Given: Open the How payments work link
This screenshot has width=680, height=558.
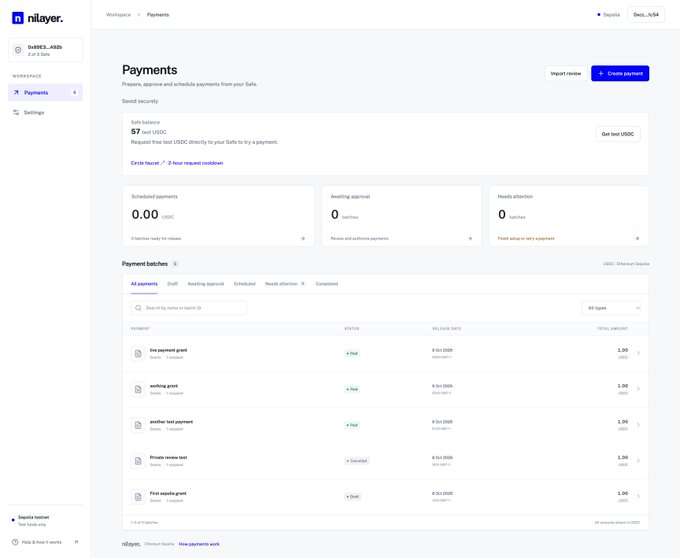Looking at the screenshot, I should (x=199, y=544).
